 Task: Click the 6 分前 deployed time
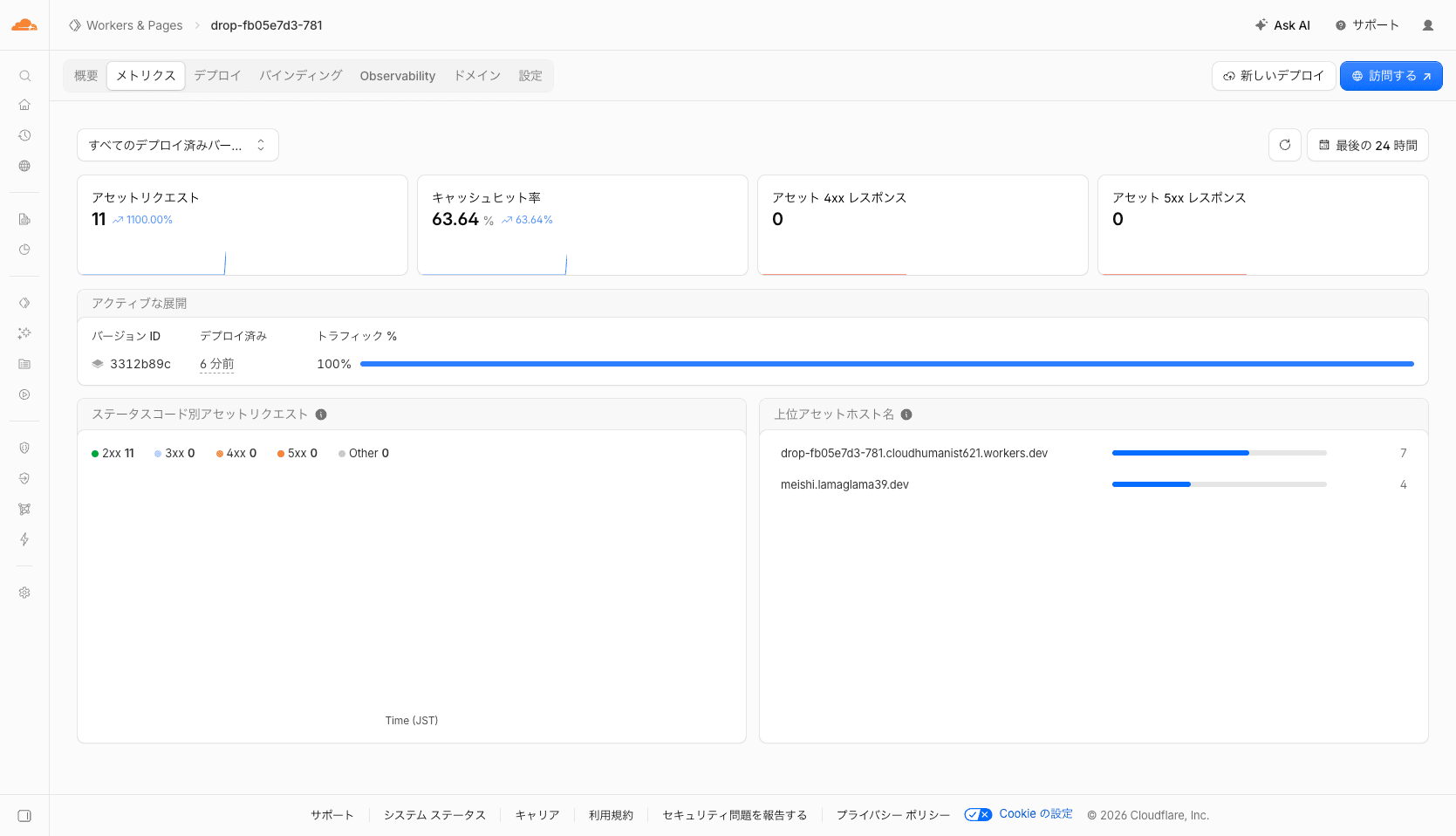217,364
